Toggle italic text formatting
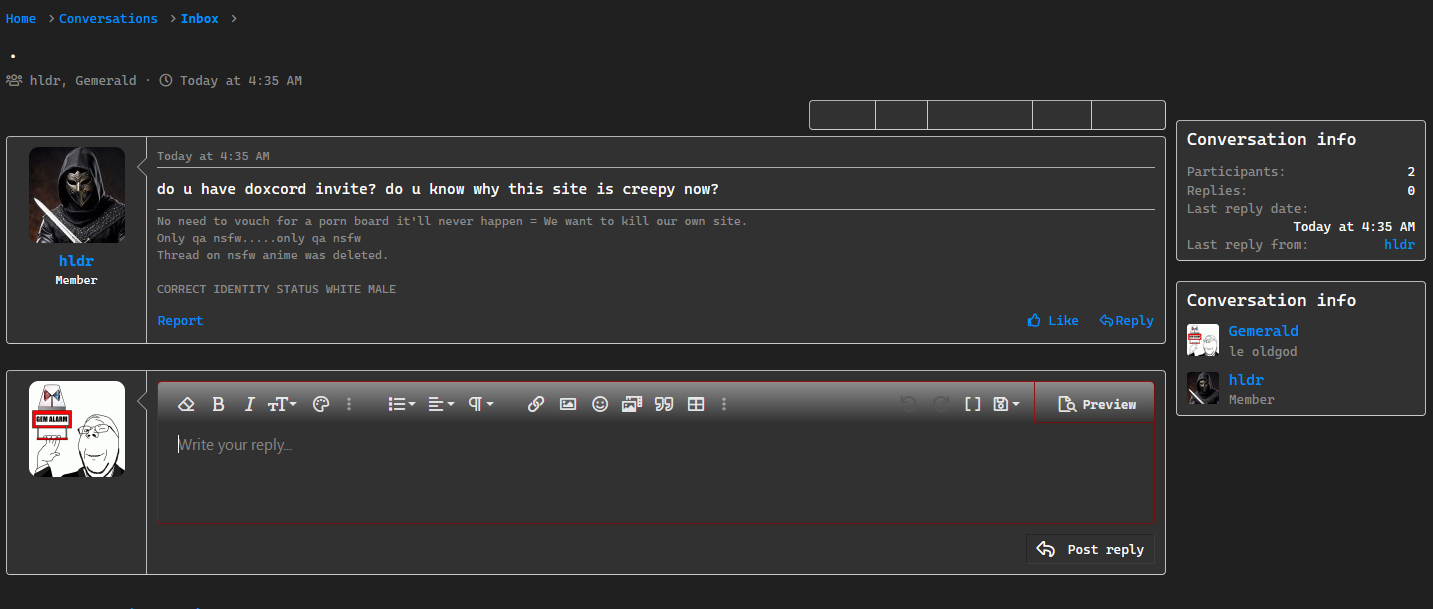This screenshot has height=609, width=1433. (249, 404)
